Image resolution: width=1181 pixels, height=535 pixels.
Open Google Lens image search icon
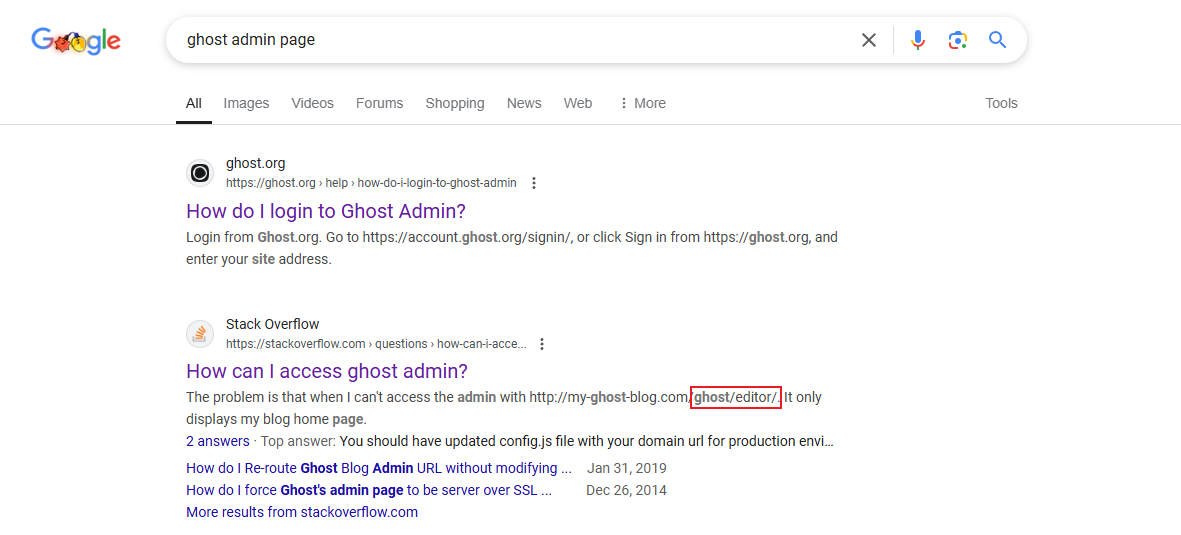point(957,40)
